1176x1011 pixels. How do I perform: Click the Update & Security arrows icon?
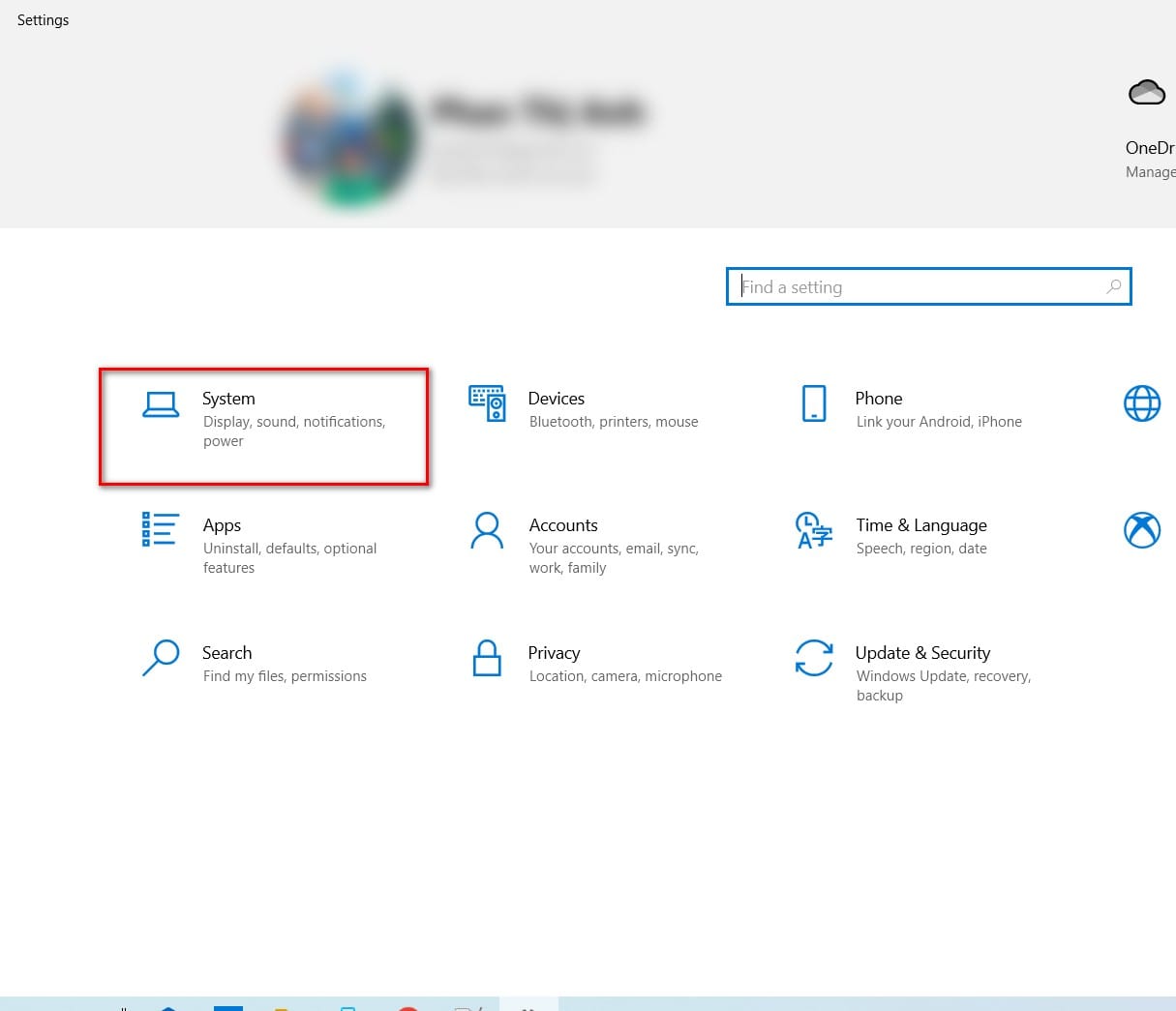814,658
